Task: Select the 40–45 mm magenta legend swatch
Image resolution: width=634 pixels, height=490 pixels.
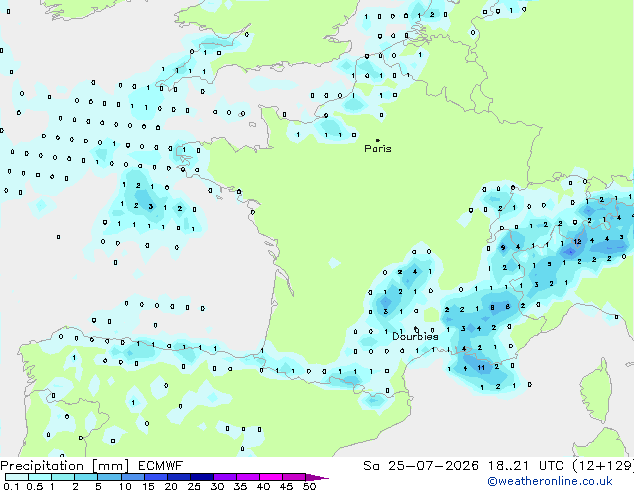Action: click(x=271, y=477)
